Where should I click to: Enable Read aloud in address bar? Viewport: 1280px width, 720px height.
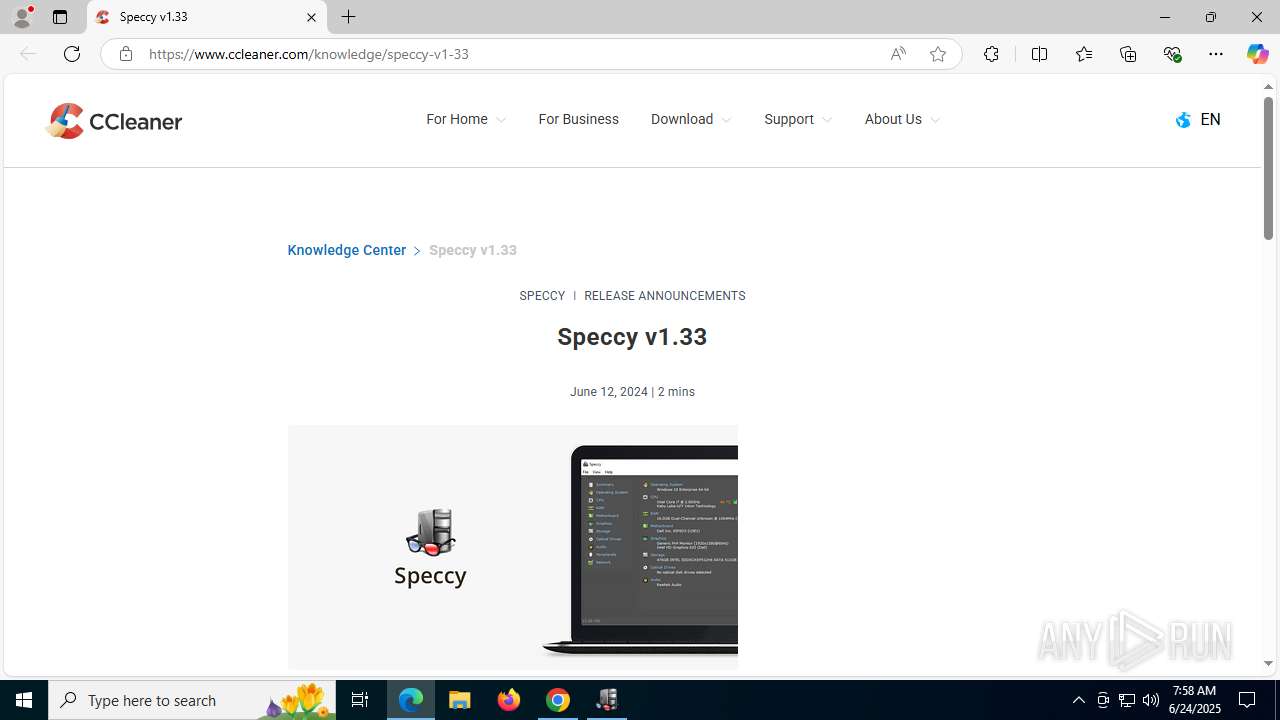click(898, 54)
